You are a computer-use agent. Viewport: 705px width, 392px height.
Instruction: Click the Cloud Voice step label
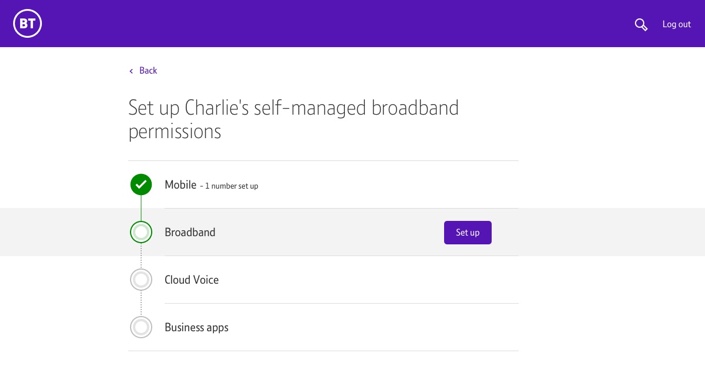(192, 280)
